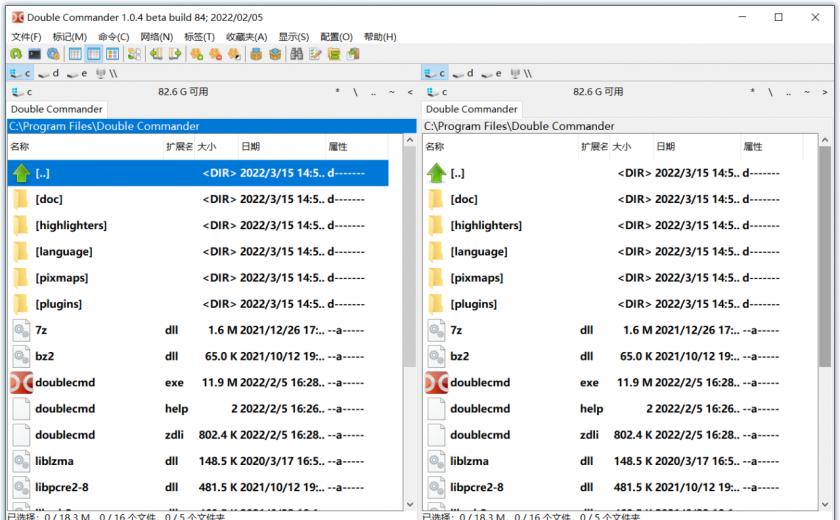Open network \\ button in left panel
Screen dimensions: 840x520
point(106,73)
